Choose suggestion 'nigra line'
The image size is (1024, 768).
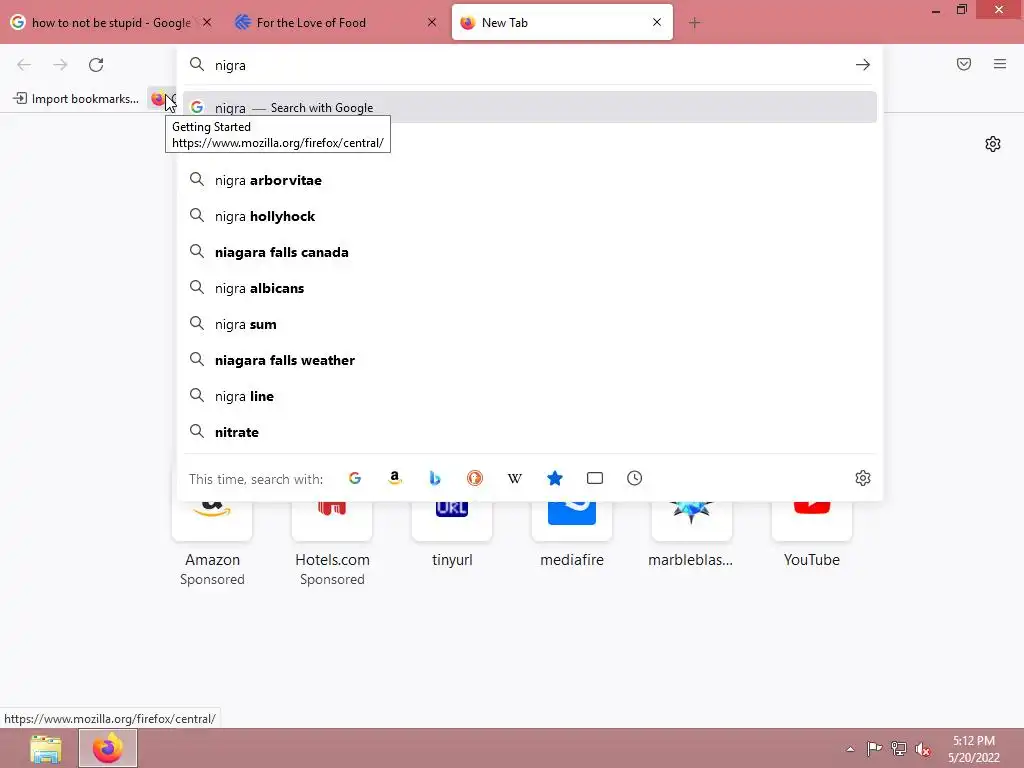click(x=530, y=396)
